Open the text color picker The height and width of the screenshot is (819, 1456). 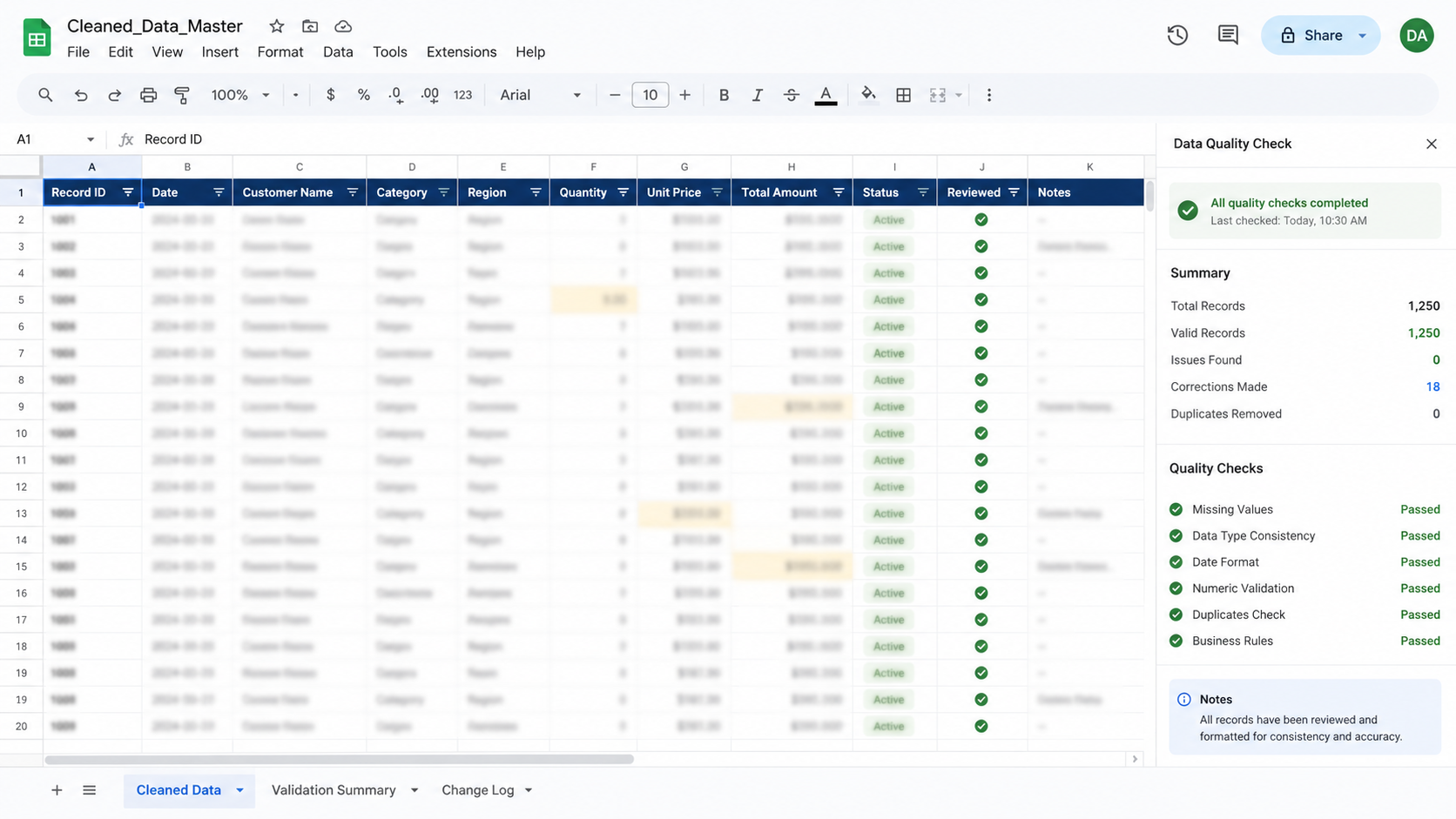826,95
